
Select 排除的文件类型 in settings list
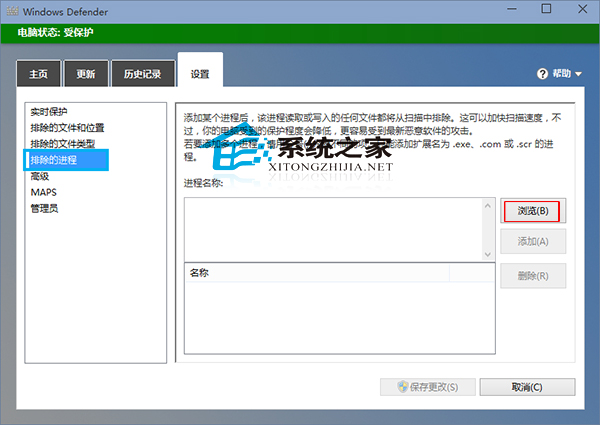click(63, 144)
